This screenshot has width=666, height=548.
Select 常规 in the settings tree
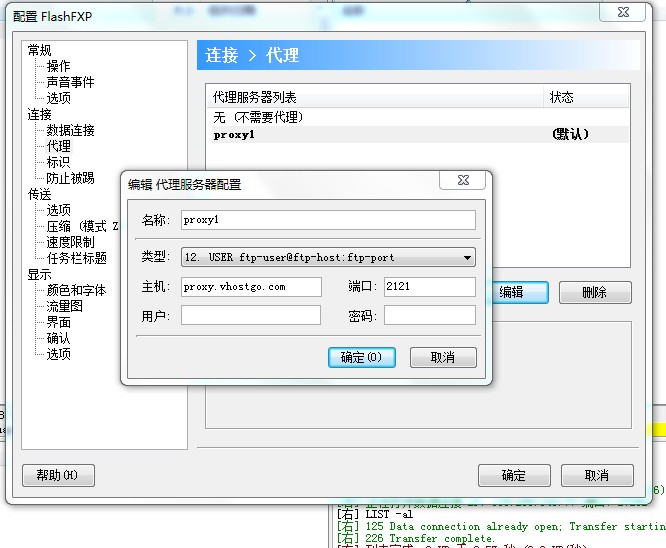coord(40,50)
